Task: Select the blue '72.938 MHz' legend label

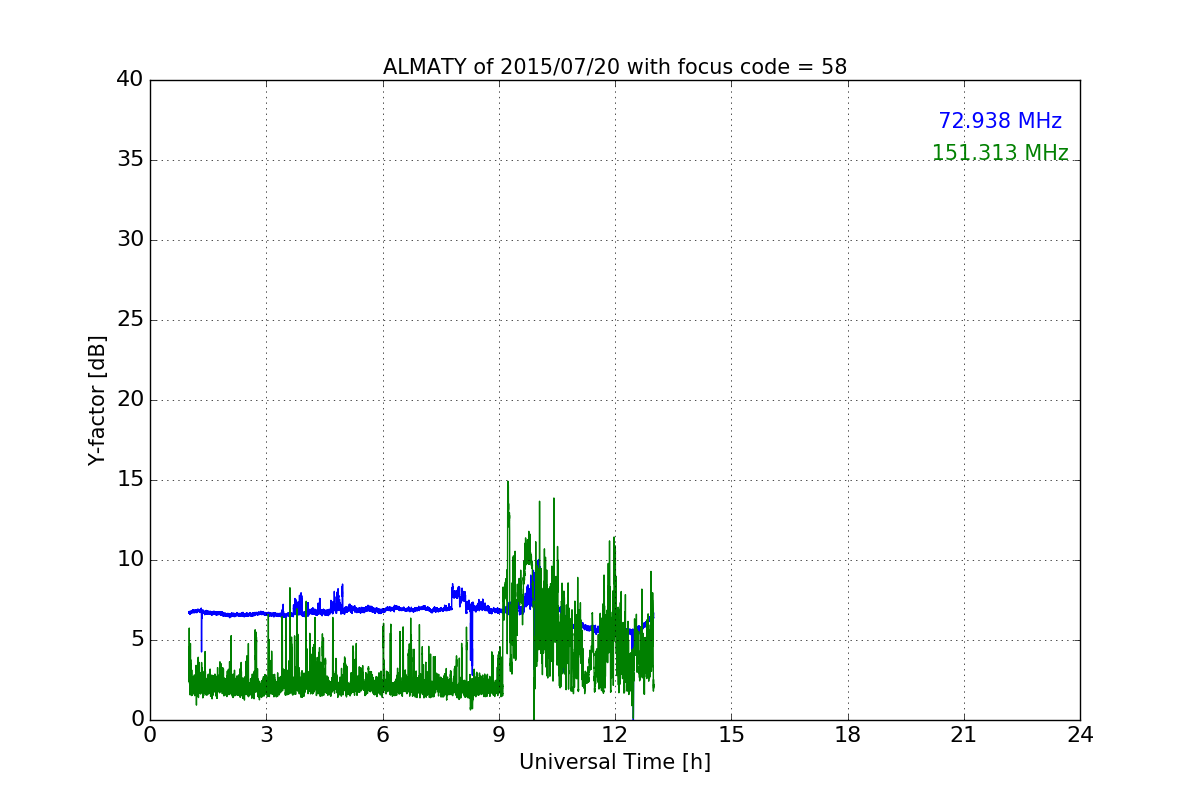Action: coord(1000,121)
